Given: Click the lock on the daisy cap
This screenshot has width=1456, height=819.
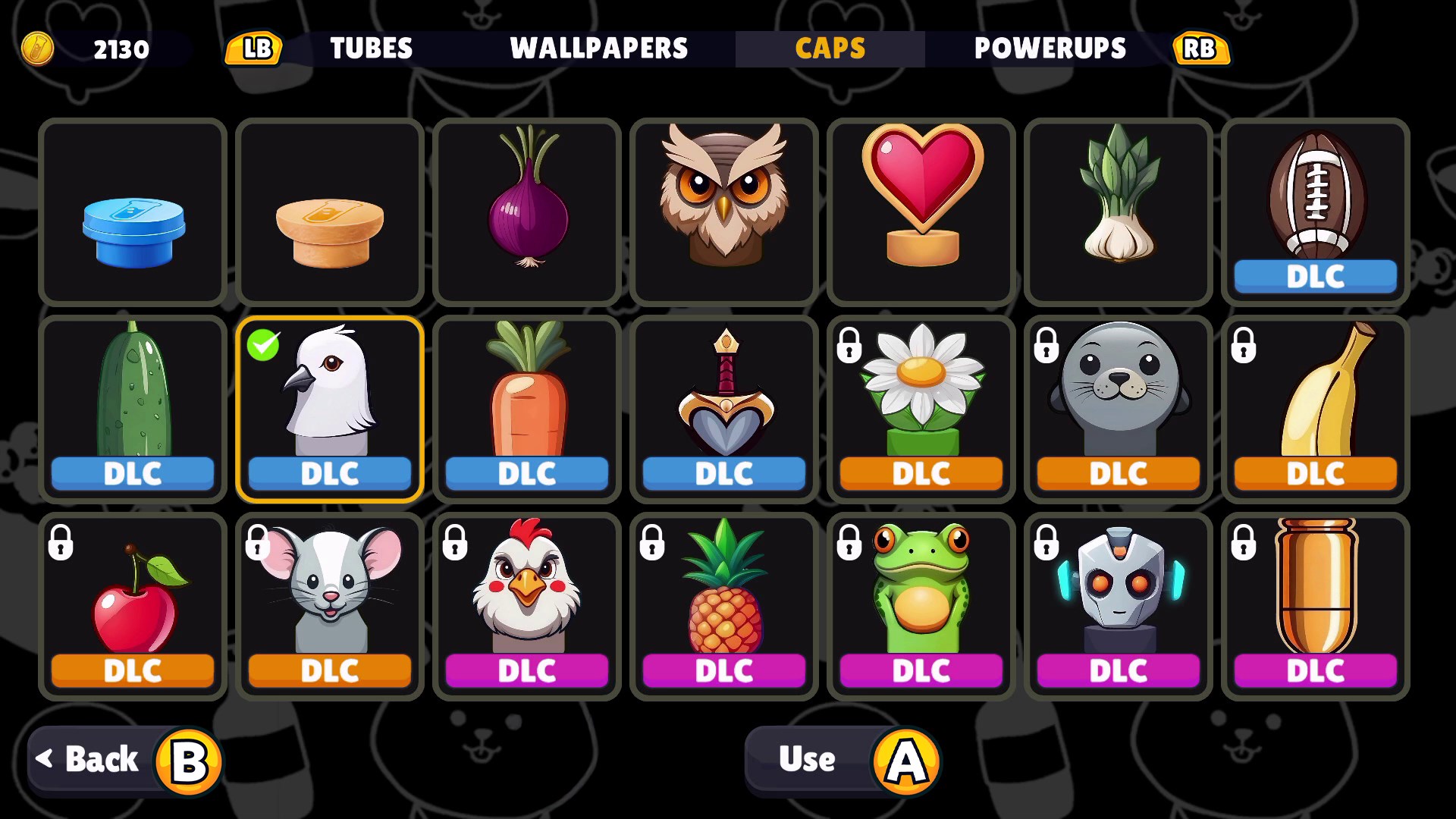Looking at the screenshot, I should 849,345.
